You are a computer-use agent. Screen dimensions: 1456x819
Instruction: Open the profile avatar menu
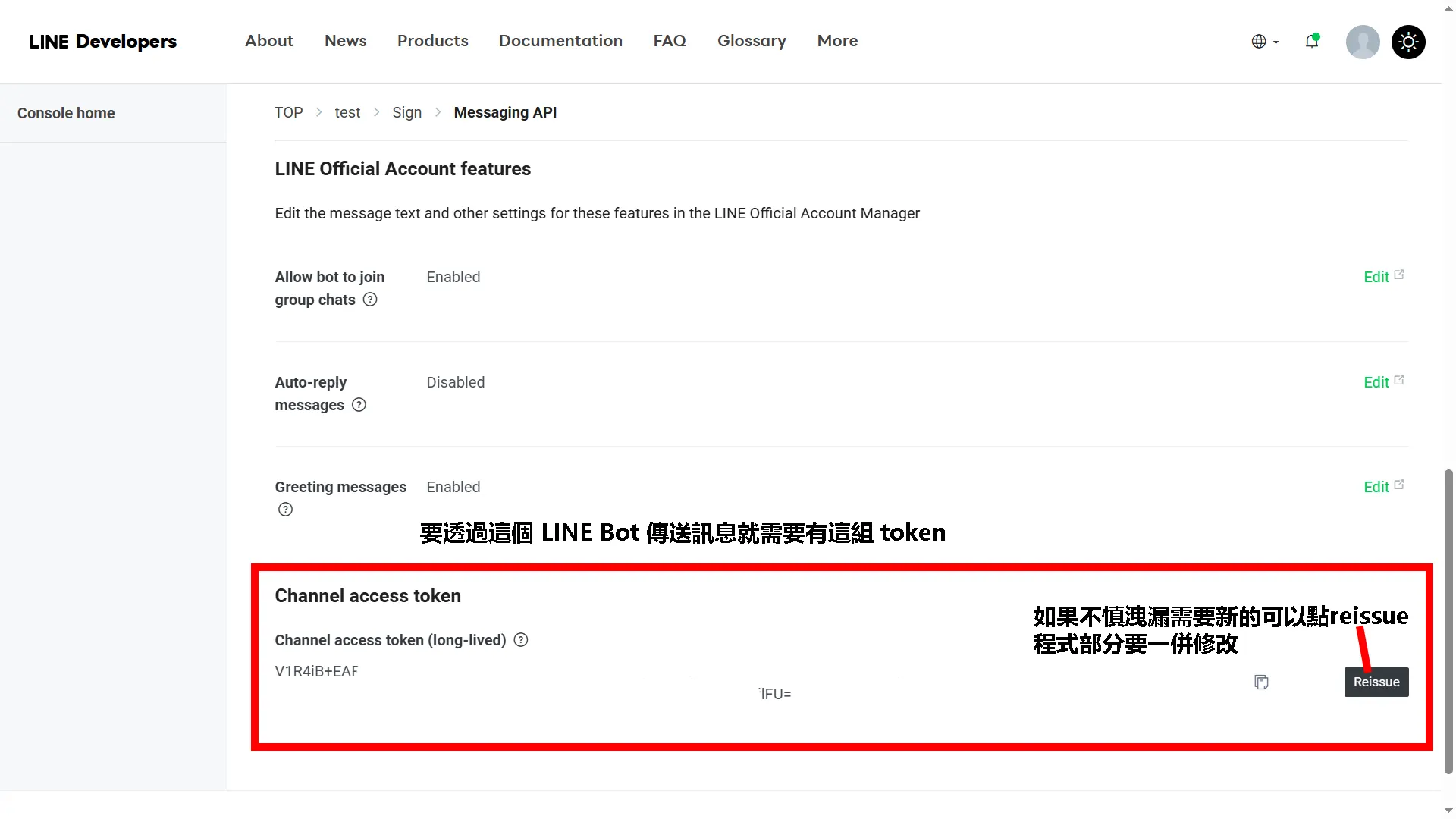[1363, 42]
